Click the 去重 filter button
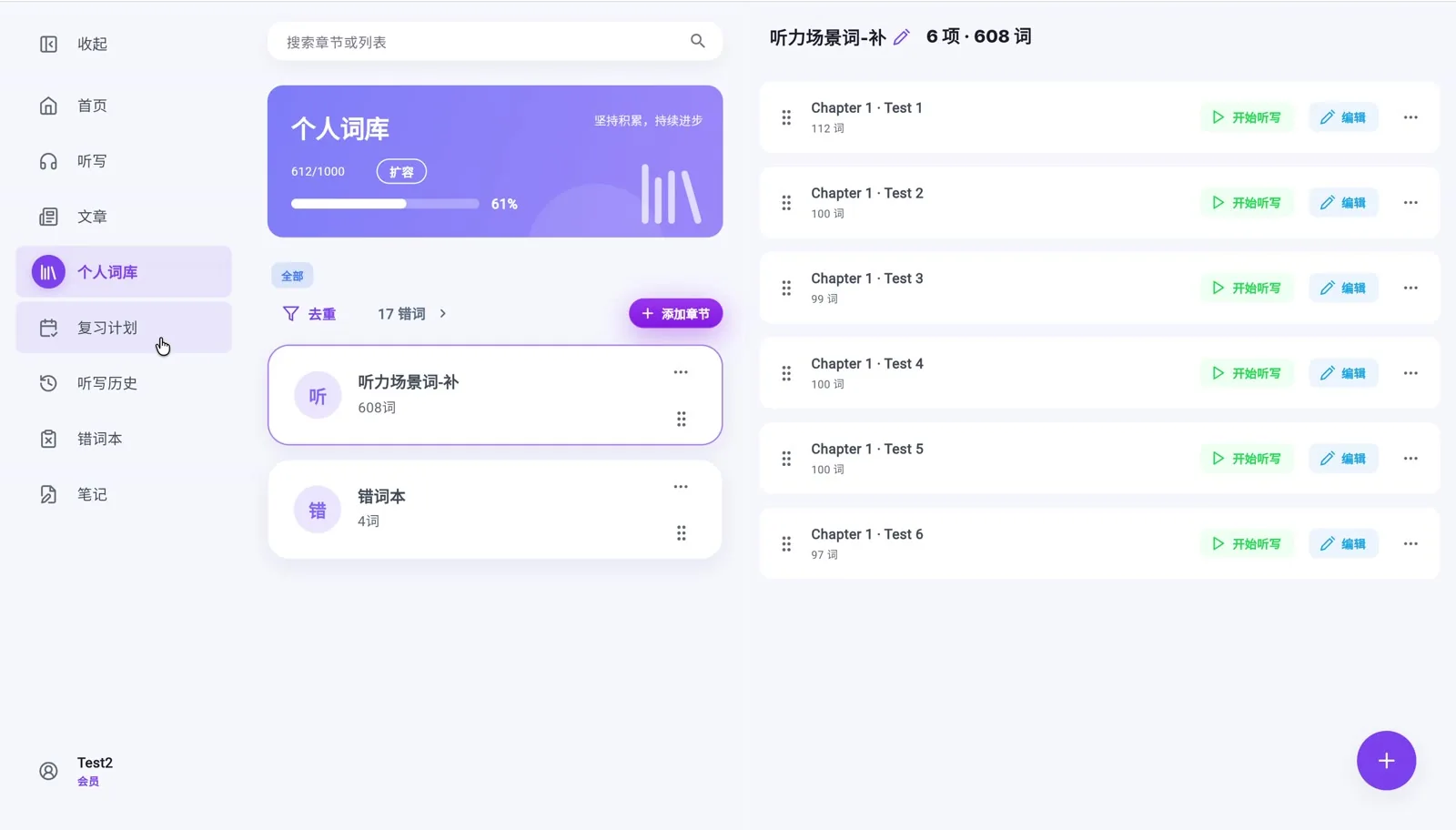Viewport: 1456px width, 830px height. click(x=309, y=314)
